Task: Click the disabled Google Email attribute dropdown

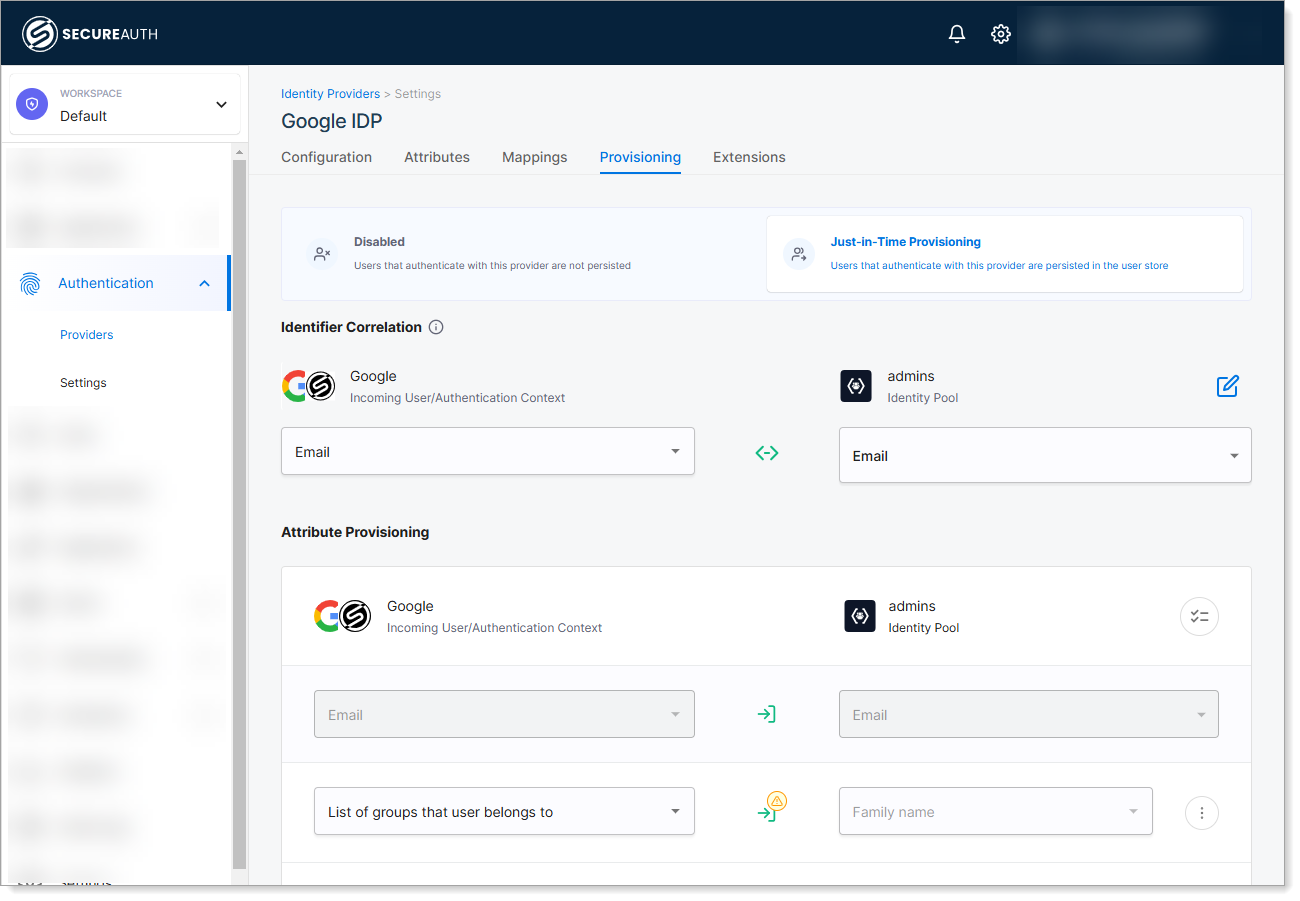Action: click(504, 714)
